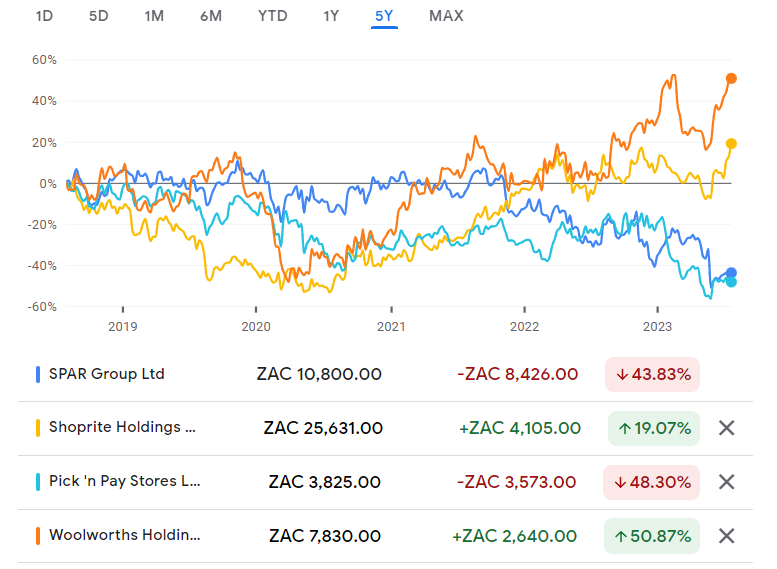Click Shoprite yellow color indicator bar
777x569 pixels.
(38, 428)
